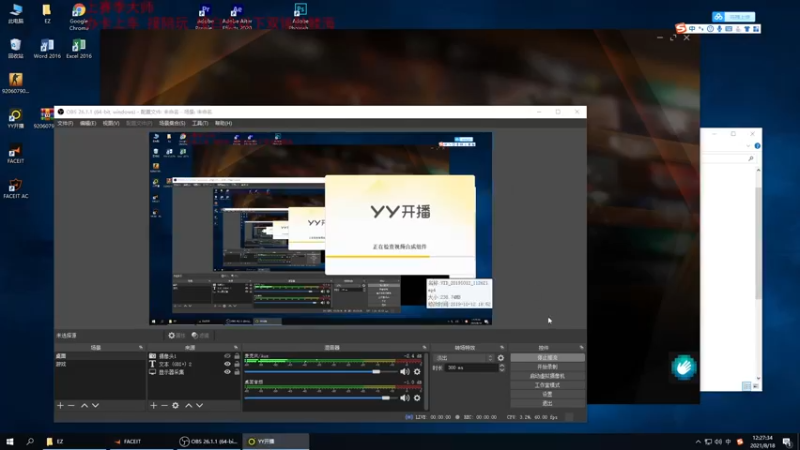Open Sogou soft keyboard icon
The width and height of the screenshot is (800, 450).
click(x=729, y=29)
